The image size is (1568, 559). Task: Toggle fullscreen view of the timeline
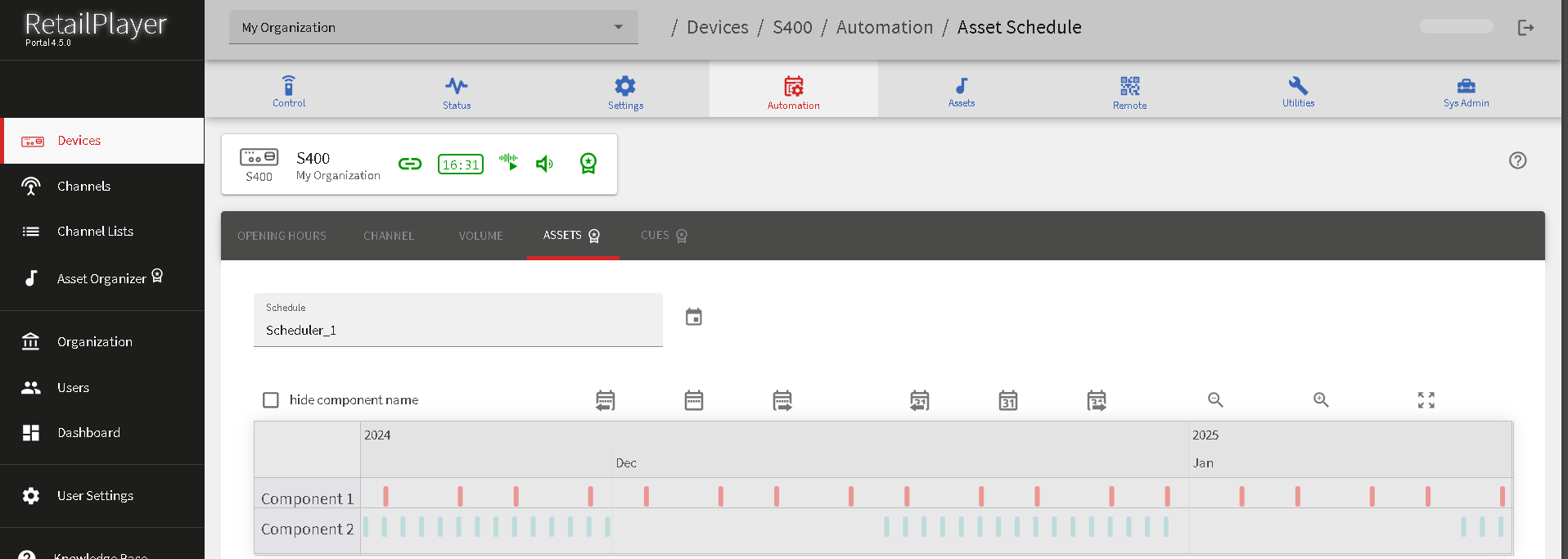1426,400
